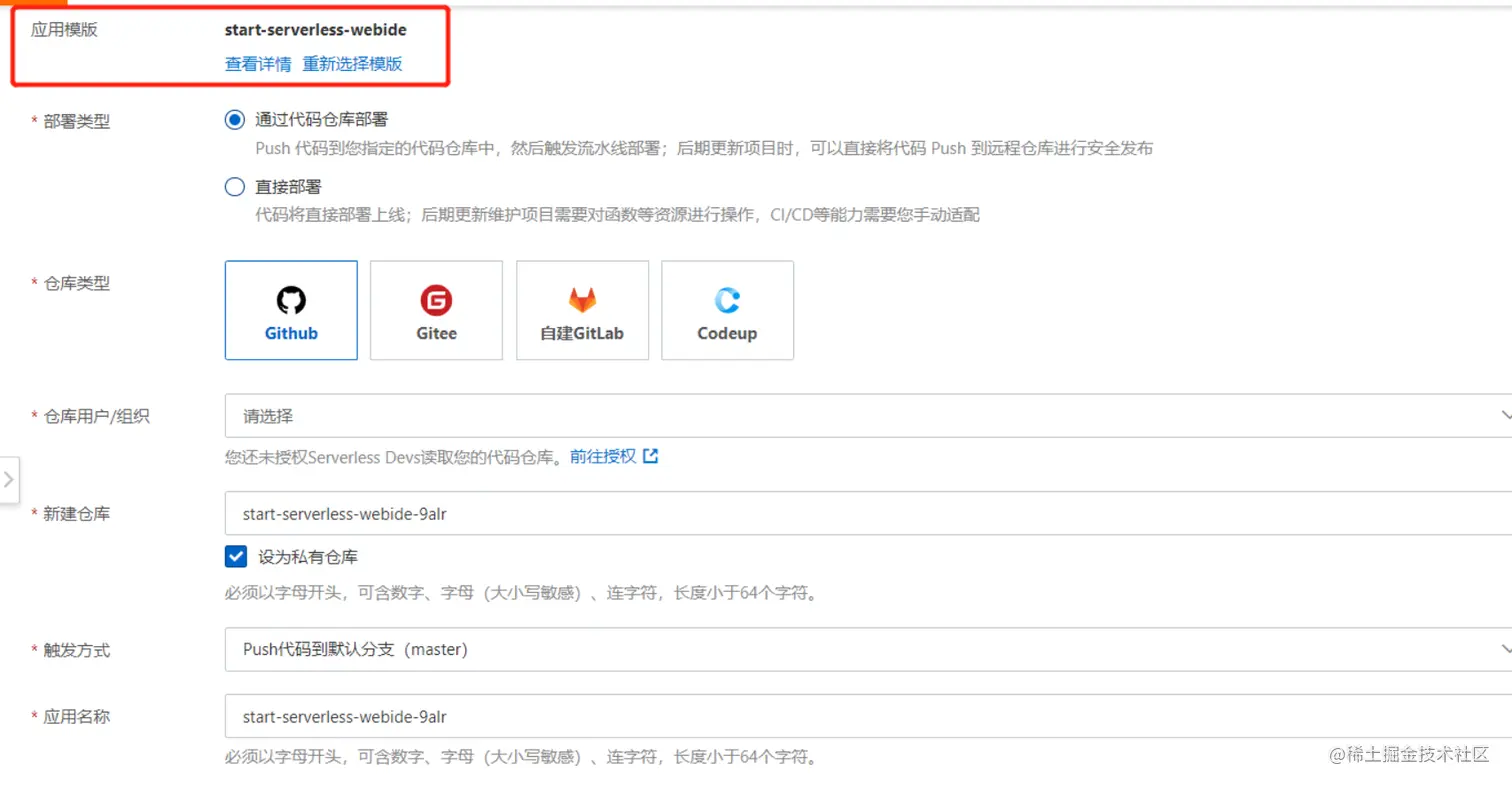Focus the 应用名称 input field
The width and height of the screenshot is (1512, 787).
(x=868, y=716)
